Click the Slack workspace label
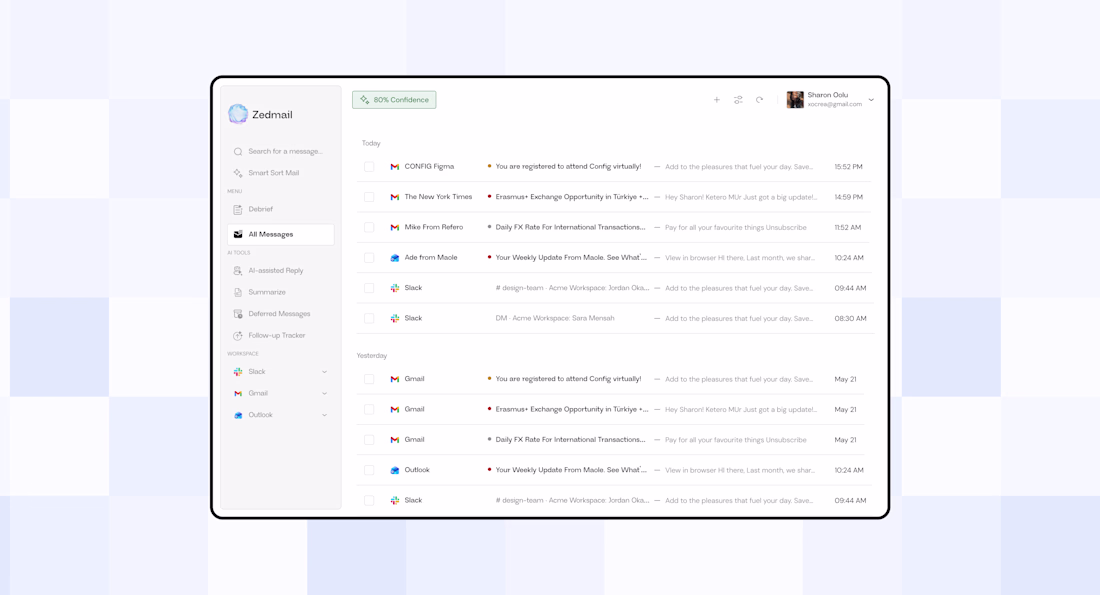 coord(257,372)
